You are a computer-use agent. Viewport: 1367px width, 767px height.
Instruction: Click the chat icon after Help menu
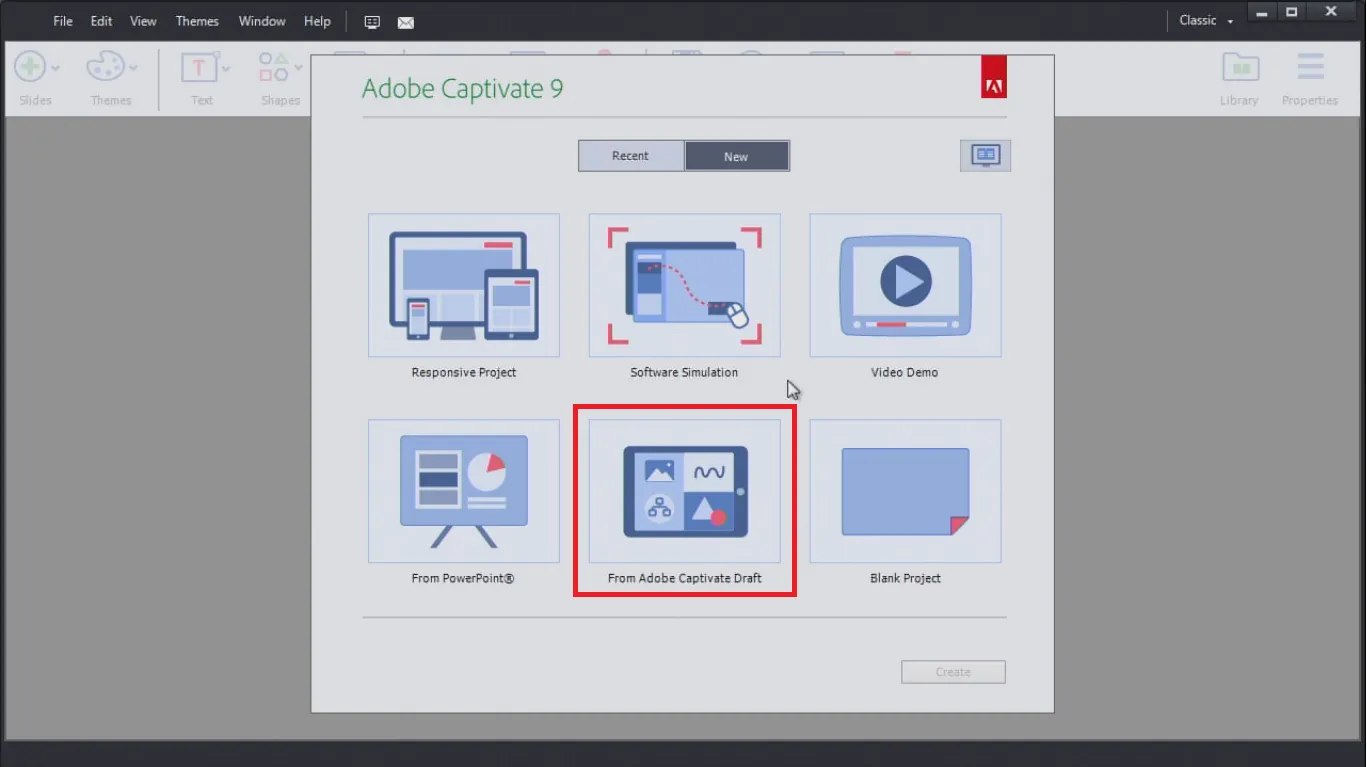(372, 22)
